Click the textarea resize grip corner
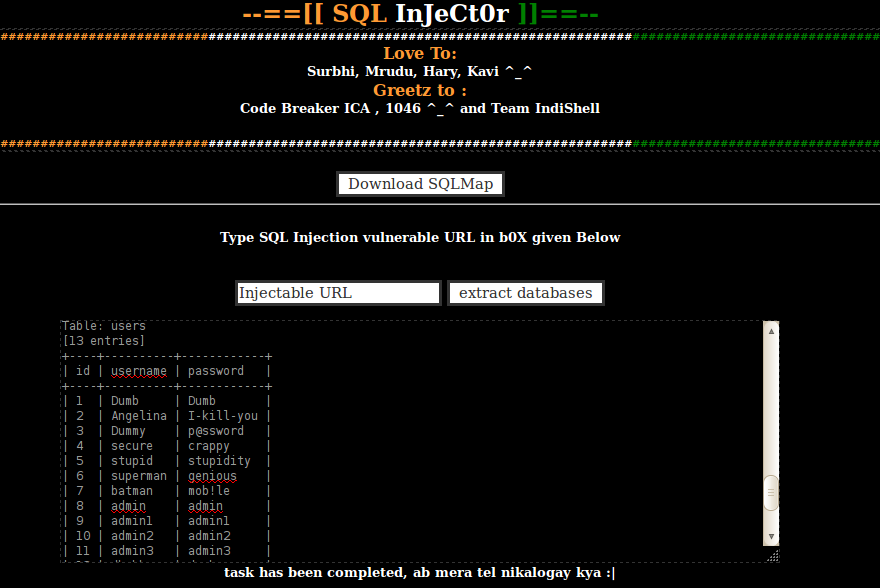880x588 pixels. [x=773, y=555]
